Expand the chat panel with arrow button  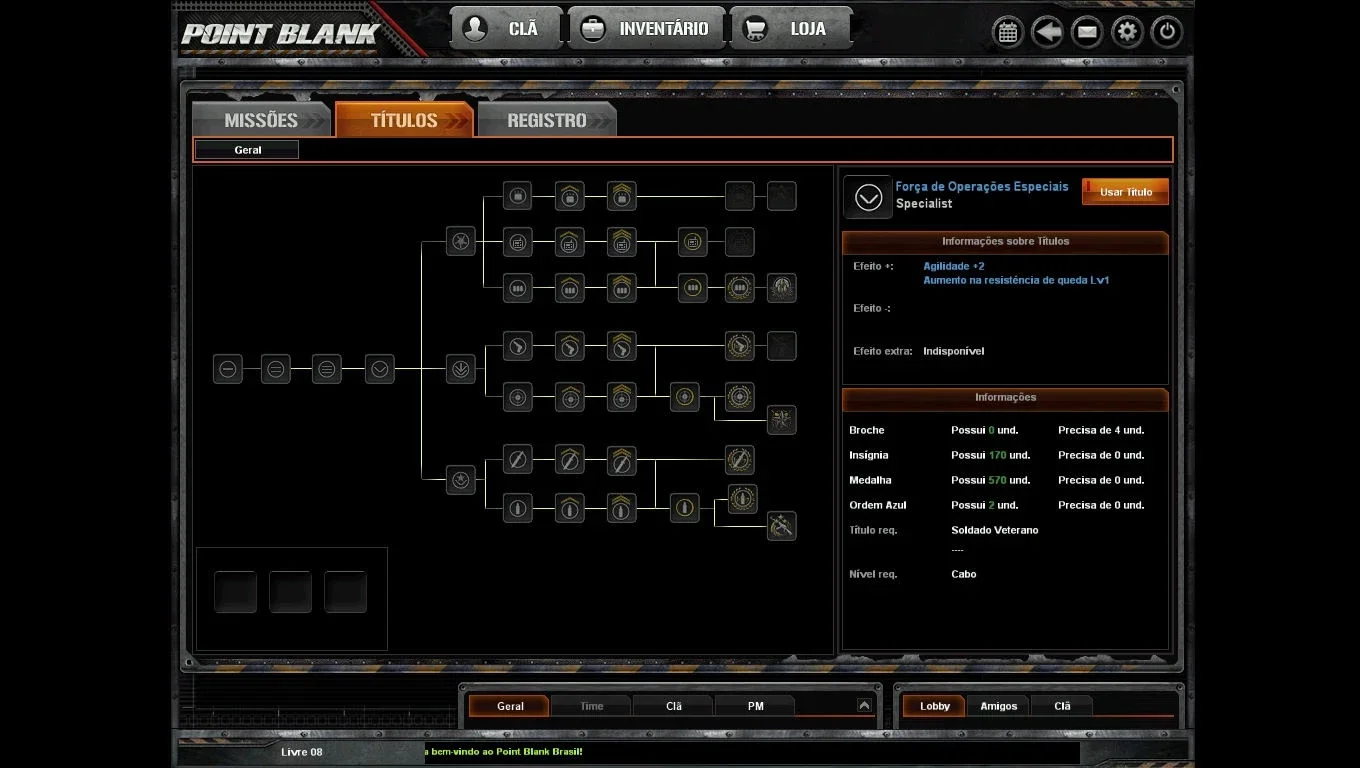(864, 705)
